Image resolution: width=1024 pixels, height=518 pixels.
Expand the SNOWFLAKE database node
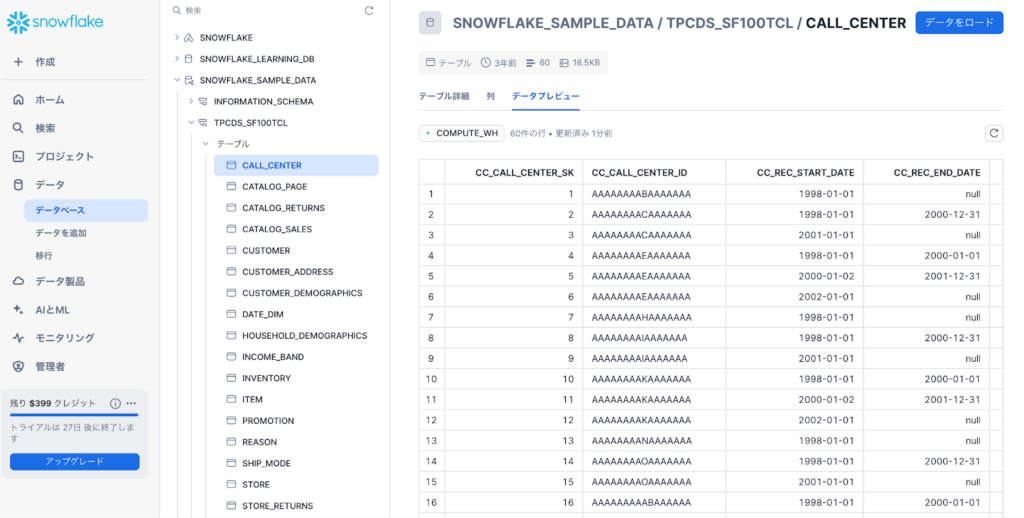pos(176,38)
